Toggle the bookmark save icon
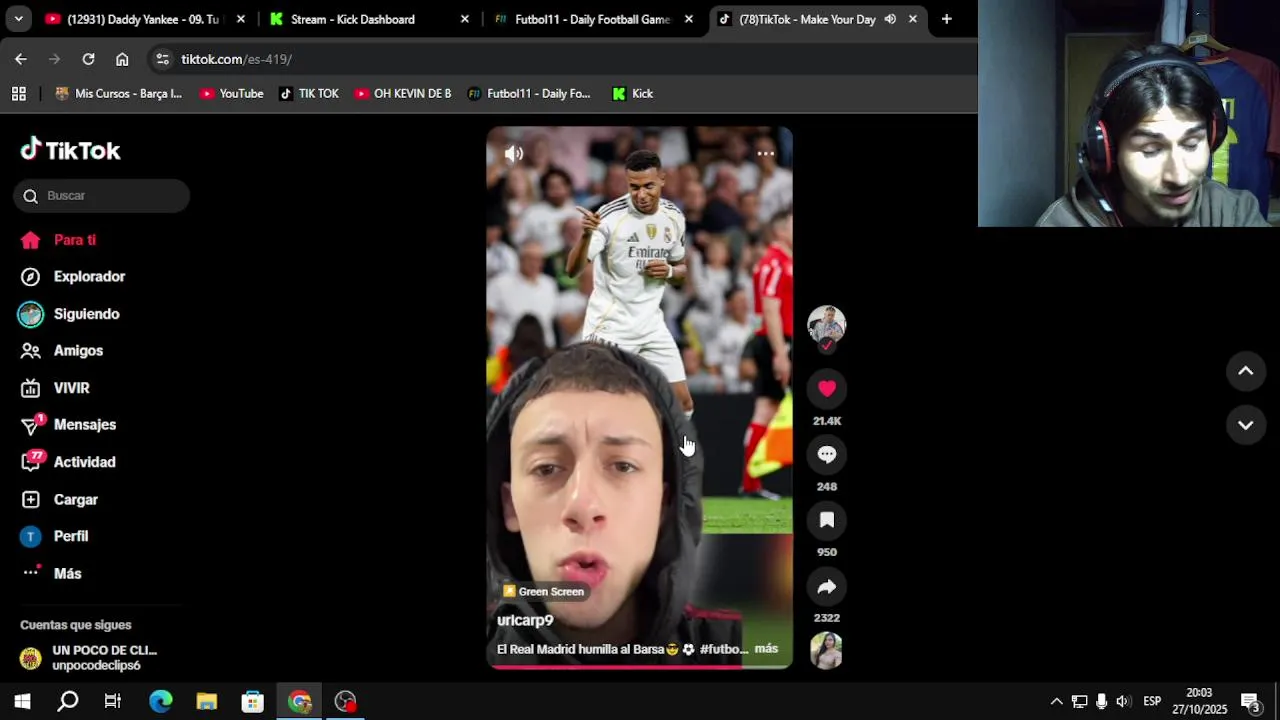 [827, 520]
